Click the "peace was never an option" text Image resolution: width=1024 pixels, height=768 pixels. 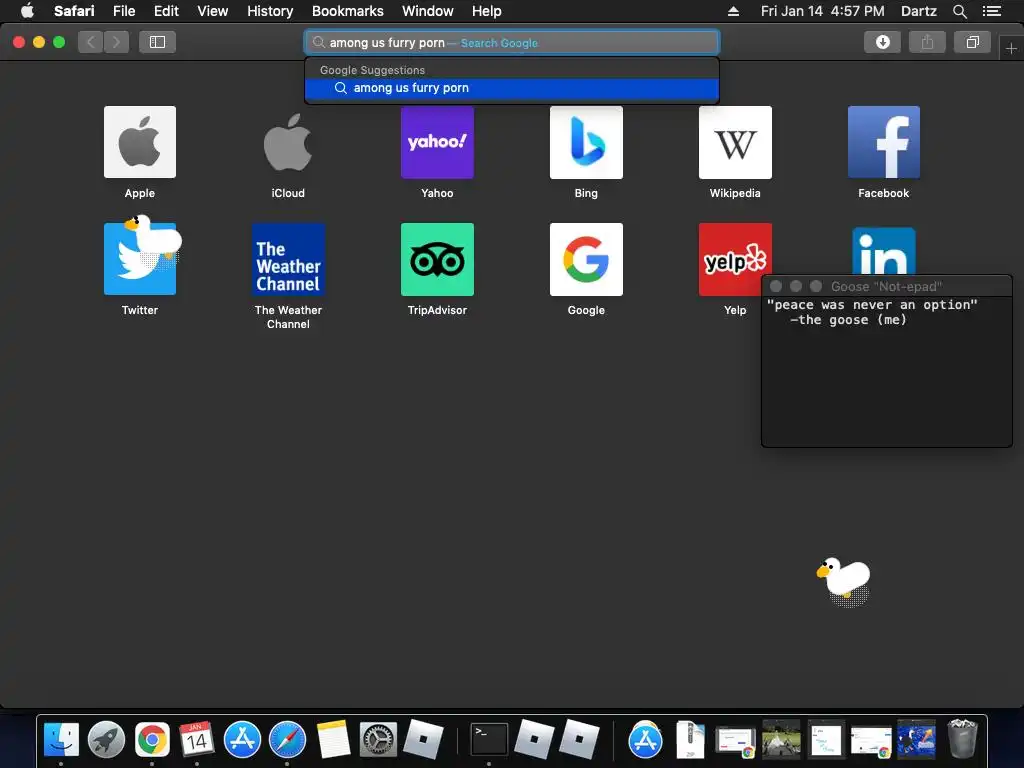click(x=872, y=305)
